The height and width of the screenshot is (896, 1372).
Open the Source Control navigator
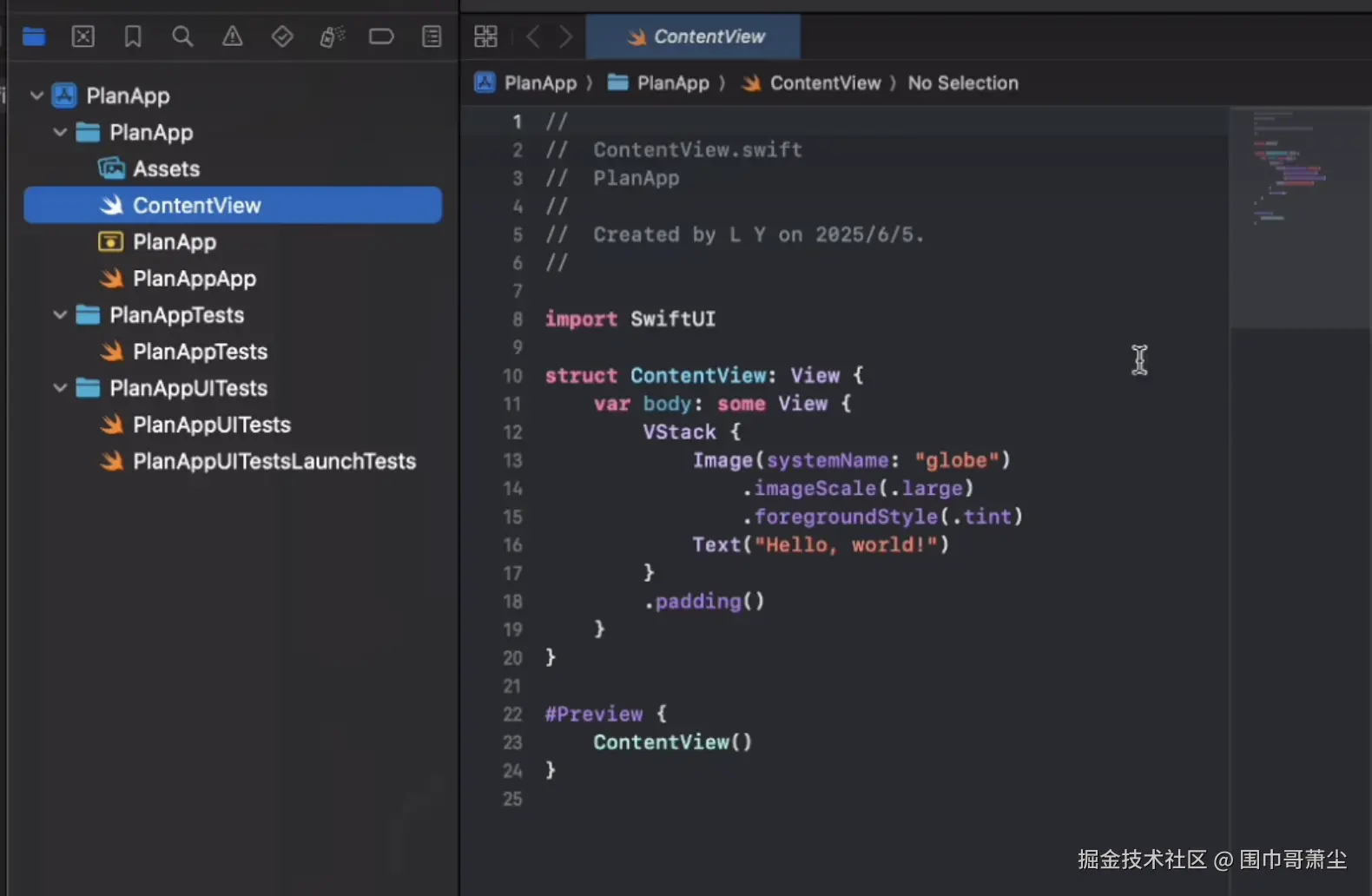pos(83,36)
